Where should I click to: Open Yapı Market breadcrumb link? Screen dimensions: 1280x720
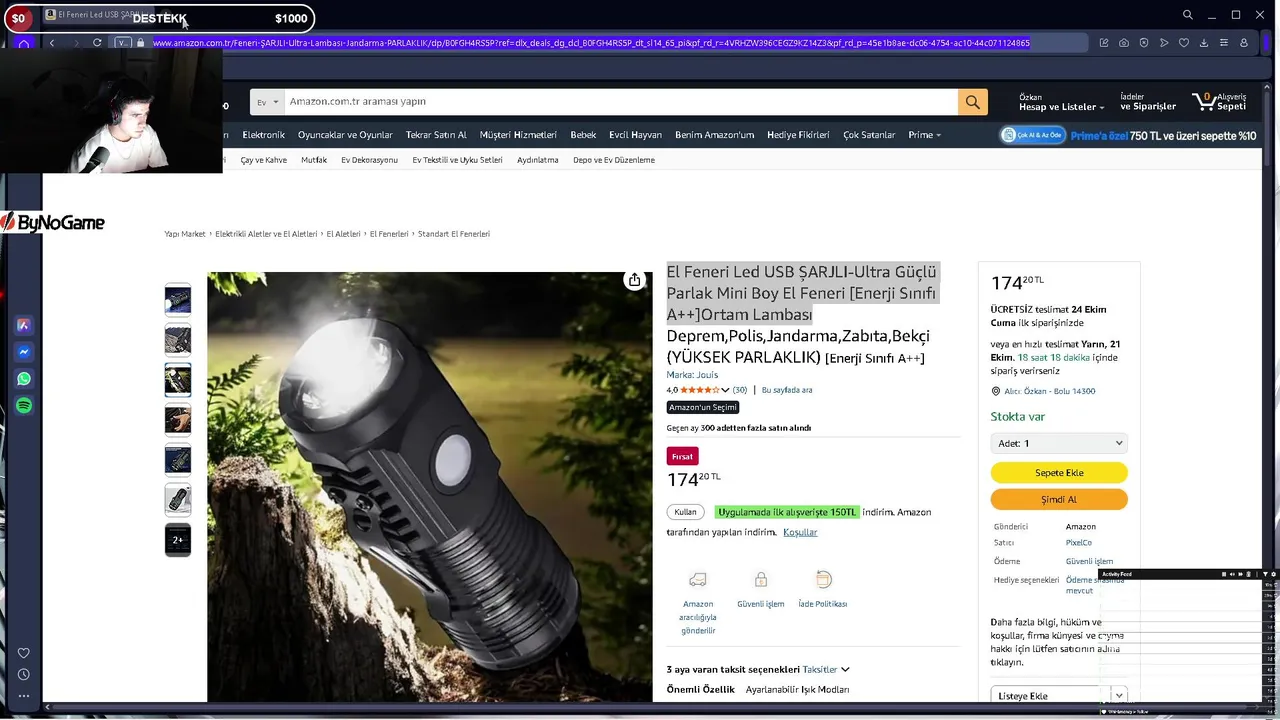click(185, 234)
